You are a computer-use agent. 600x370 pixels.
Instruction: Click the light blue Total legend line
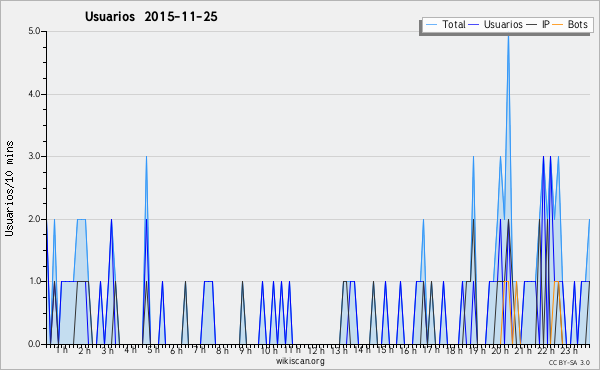tap(431, 24)
